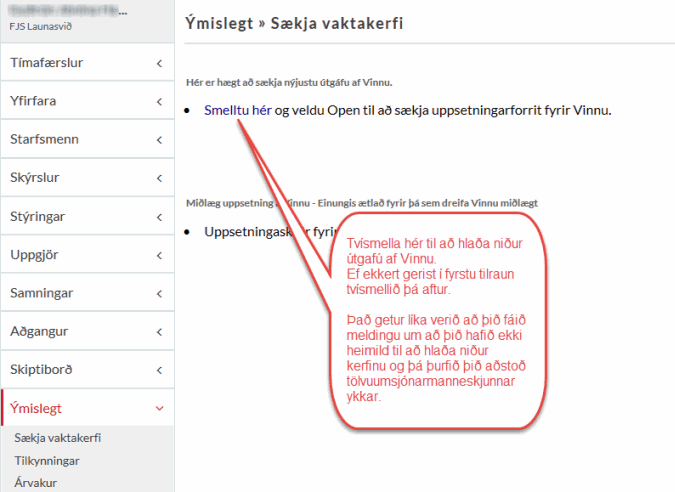Open the Starfsmenn menu section
The height and width of the screenshot is (492, 675).
click(x=88, y=139)
